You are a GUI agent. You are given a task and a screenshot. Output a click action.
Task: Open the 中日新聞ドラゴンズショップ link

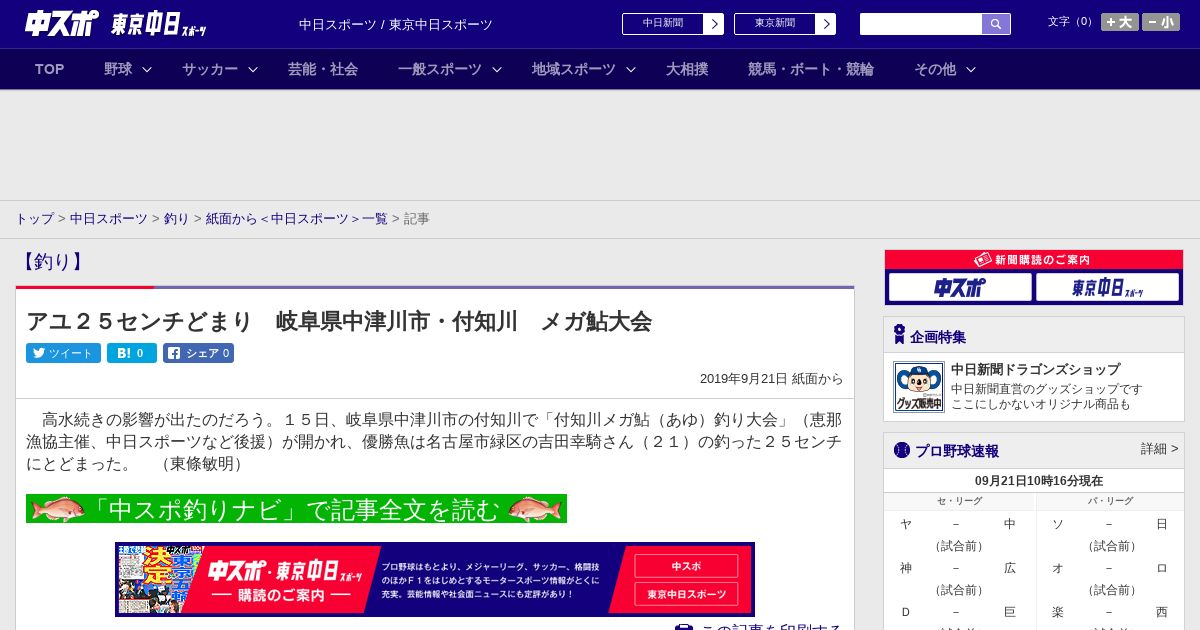tap(1035, 369)
